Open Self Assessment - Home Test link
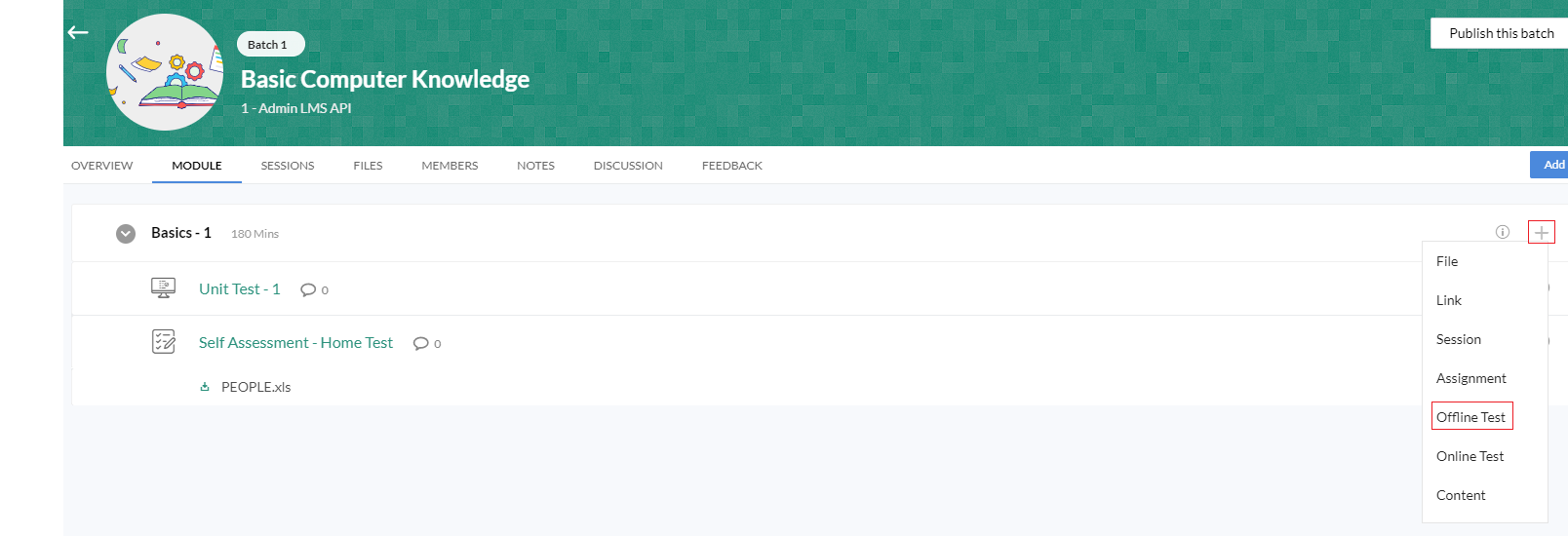Screen dimensions: 1568x536 (295, 342)
